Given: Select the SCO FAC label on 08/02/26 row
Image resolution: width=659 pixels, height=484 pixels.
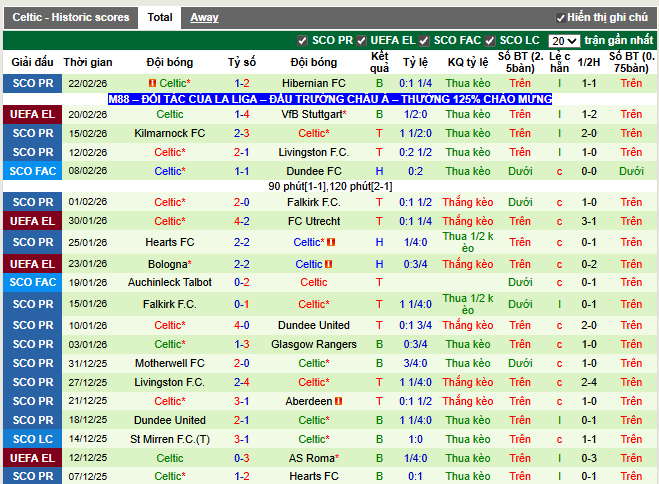Looking at the screenshot, I should coord(33,171).
